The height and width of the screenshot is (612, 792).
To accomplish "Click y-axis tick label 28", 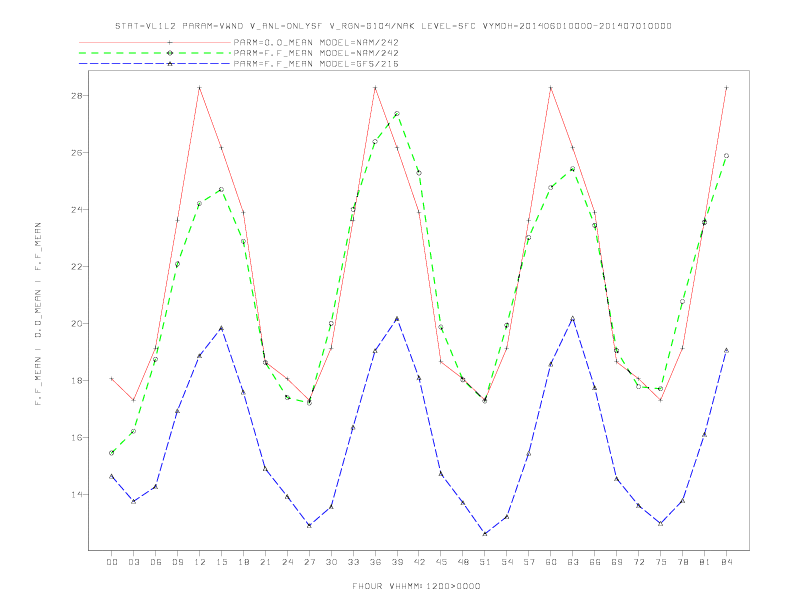I will (x=77, y=95).
